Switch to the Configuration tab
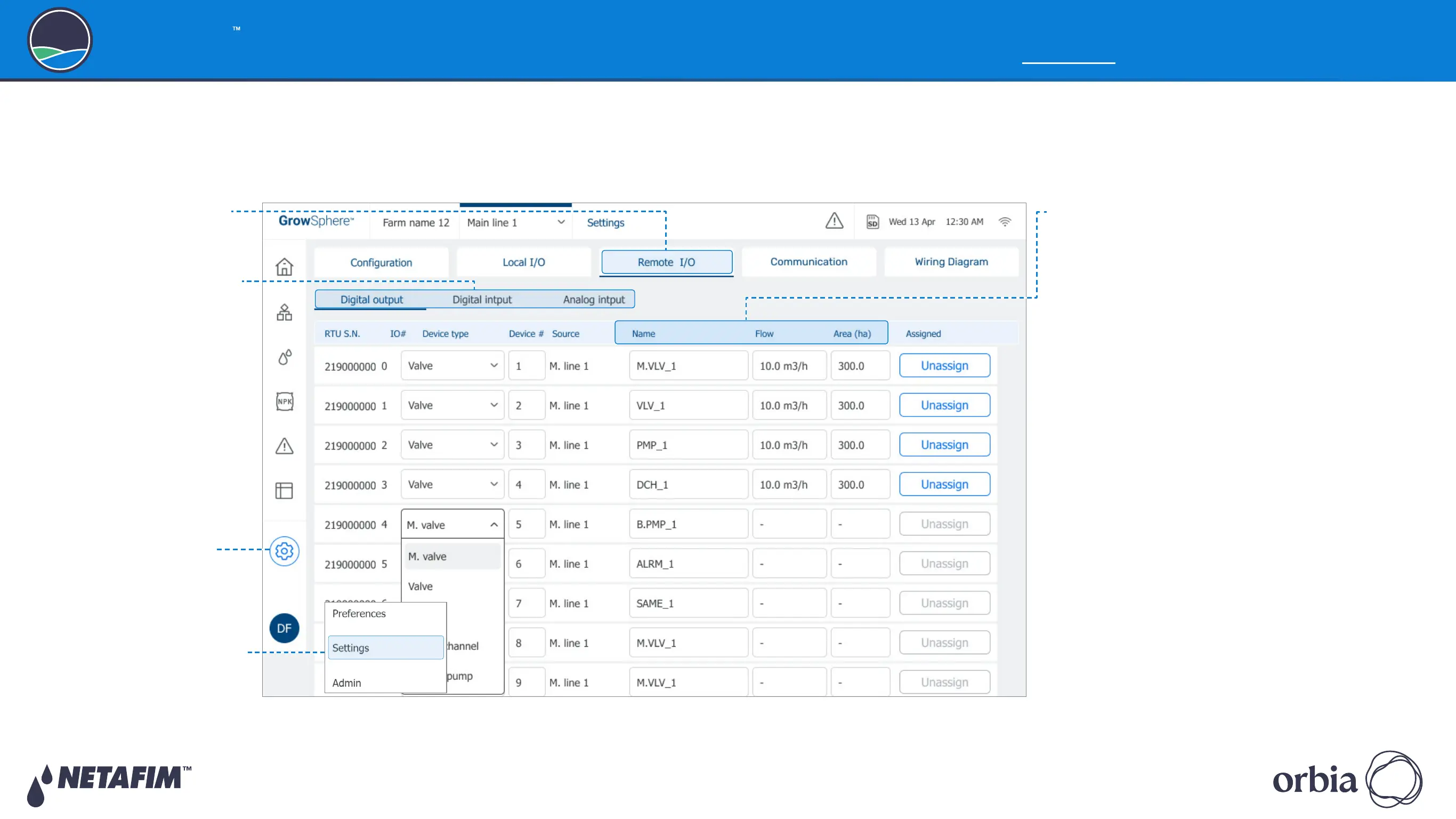 (x=382, y=262)
